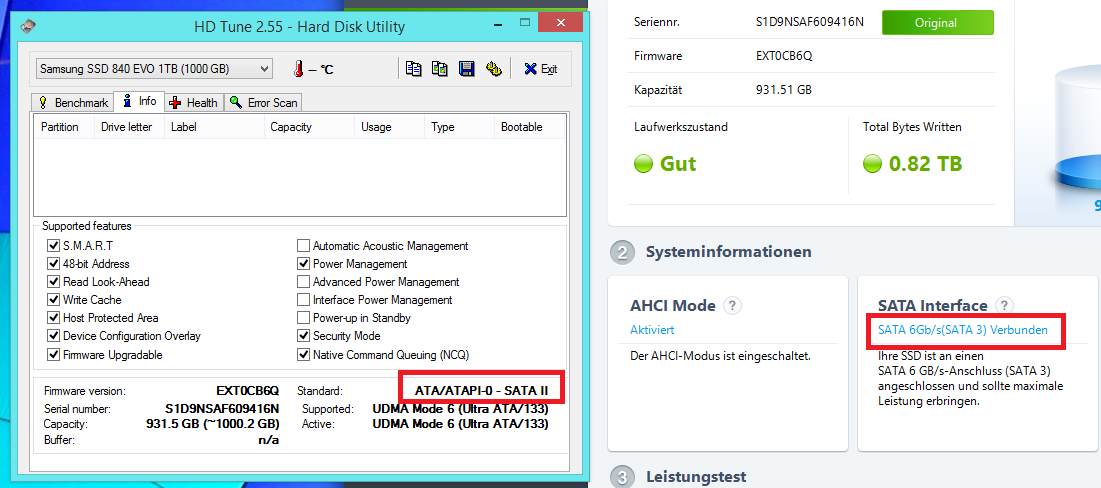Close the HD Tune window

560,23
